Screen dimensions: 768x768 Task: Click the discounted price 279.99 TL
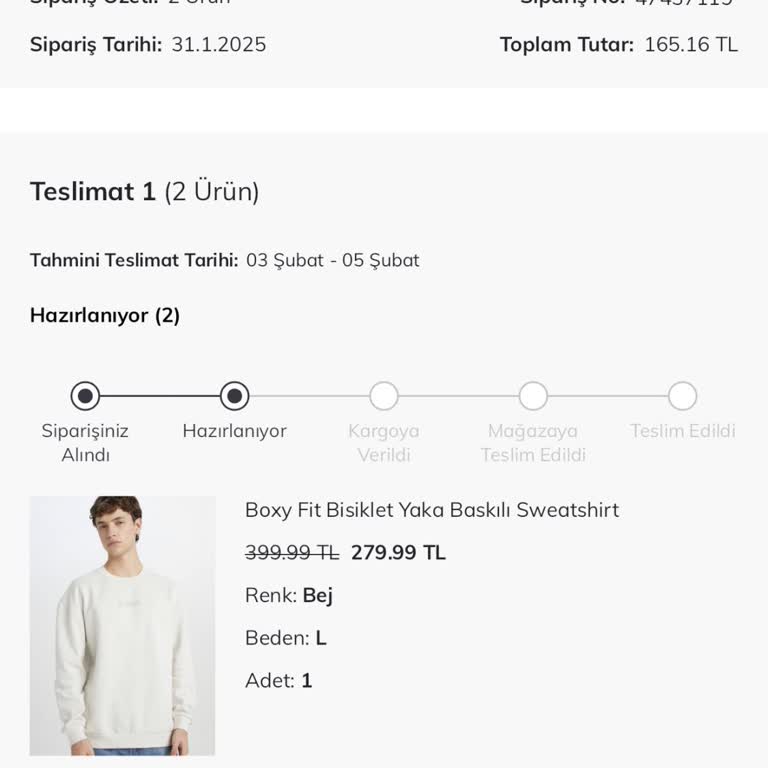pyautogui.click(x=398, y=553)
